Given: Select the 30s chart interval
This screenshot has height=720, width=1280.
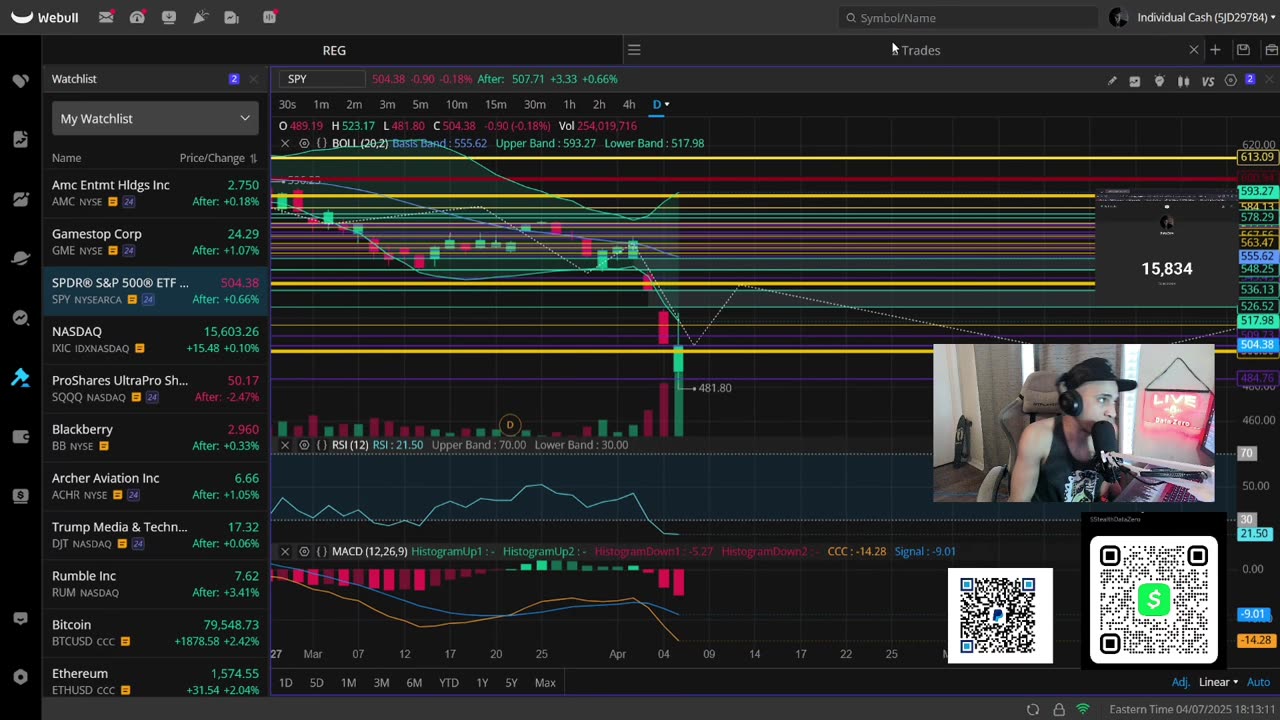Looking at the screenshot, I should pos(287,104).
